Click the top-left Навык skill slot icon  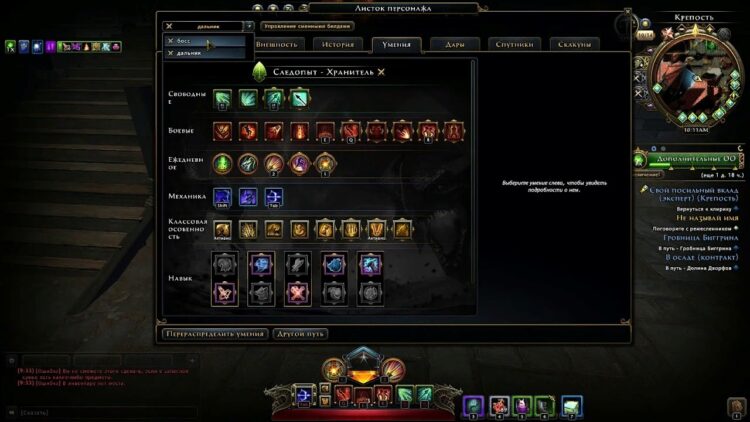(x=224, y=265)
